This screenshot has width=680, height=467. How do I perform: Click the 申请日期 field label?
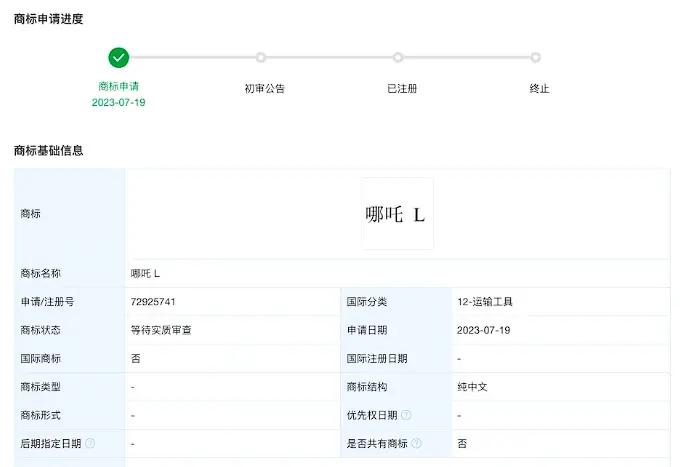pyautogui.click(x=366, y=330)
